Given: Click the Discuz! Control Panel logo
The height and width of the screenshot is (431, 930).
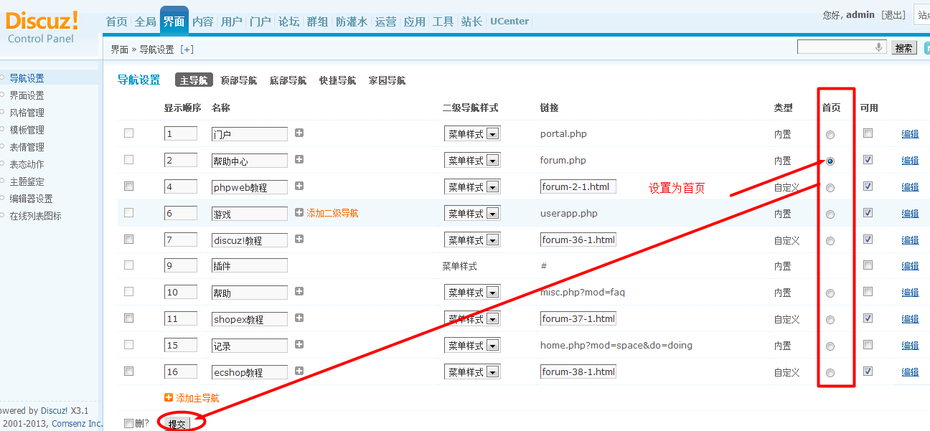Looking at the screenshot, I should click(42, 27).
